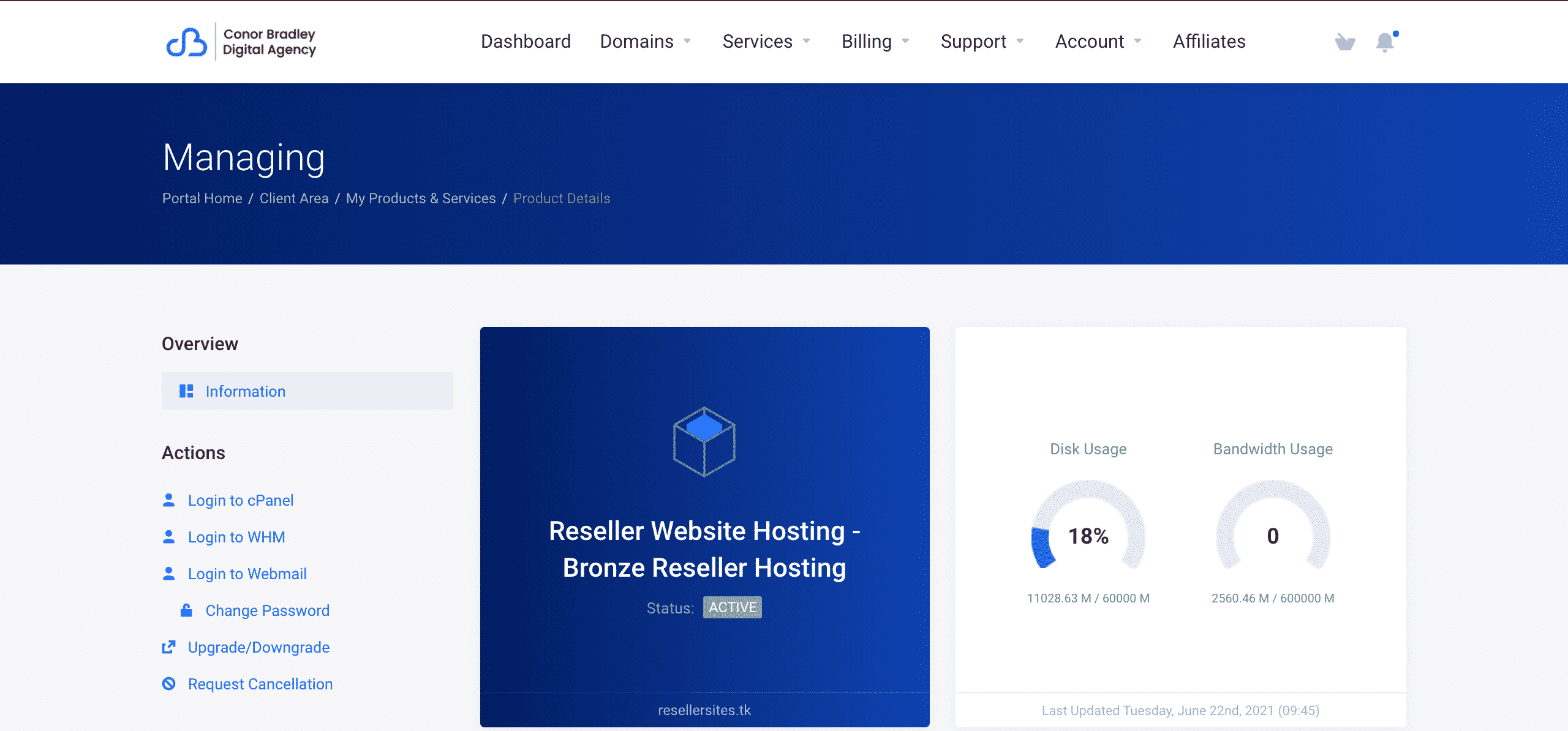Open the shopping cart icon
Screen dimensions: 1568x731
click(x=1345, y=42)
